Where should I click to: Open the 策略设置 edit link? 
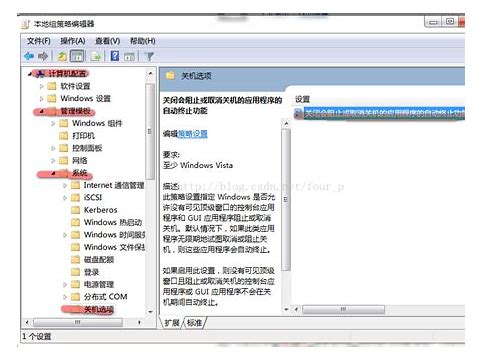pyautogui.click(x=193, y=134)
